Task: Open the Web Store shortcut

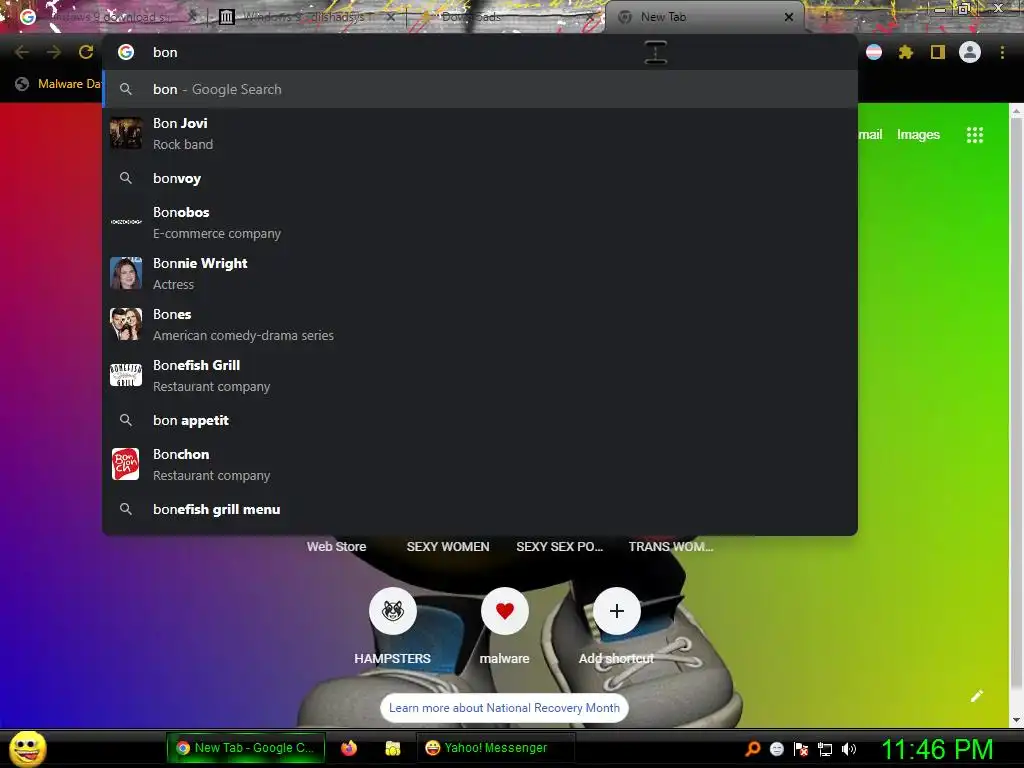Action: point(336,547)
